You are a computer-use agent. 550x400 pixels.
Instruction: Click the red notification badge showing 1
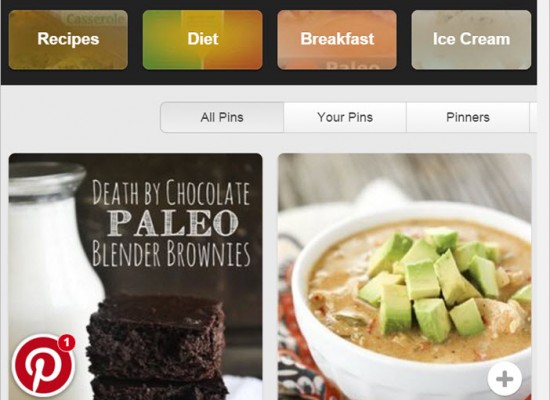coord(66,342)
